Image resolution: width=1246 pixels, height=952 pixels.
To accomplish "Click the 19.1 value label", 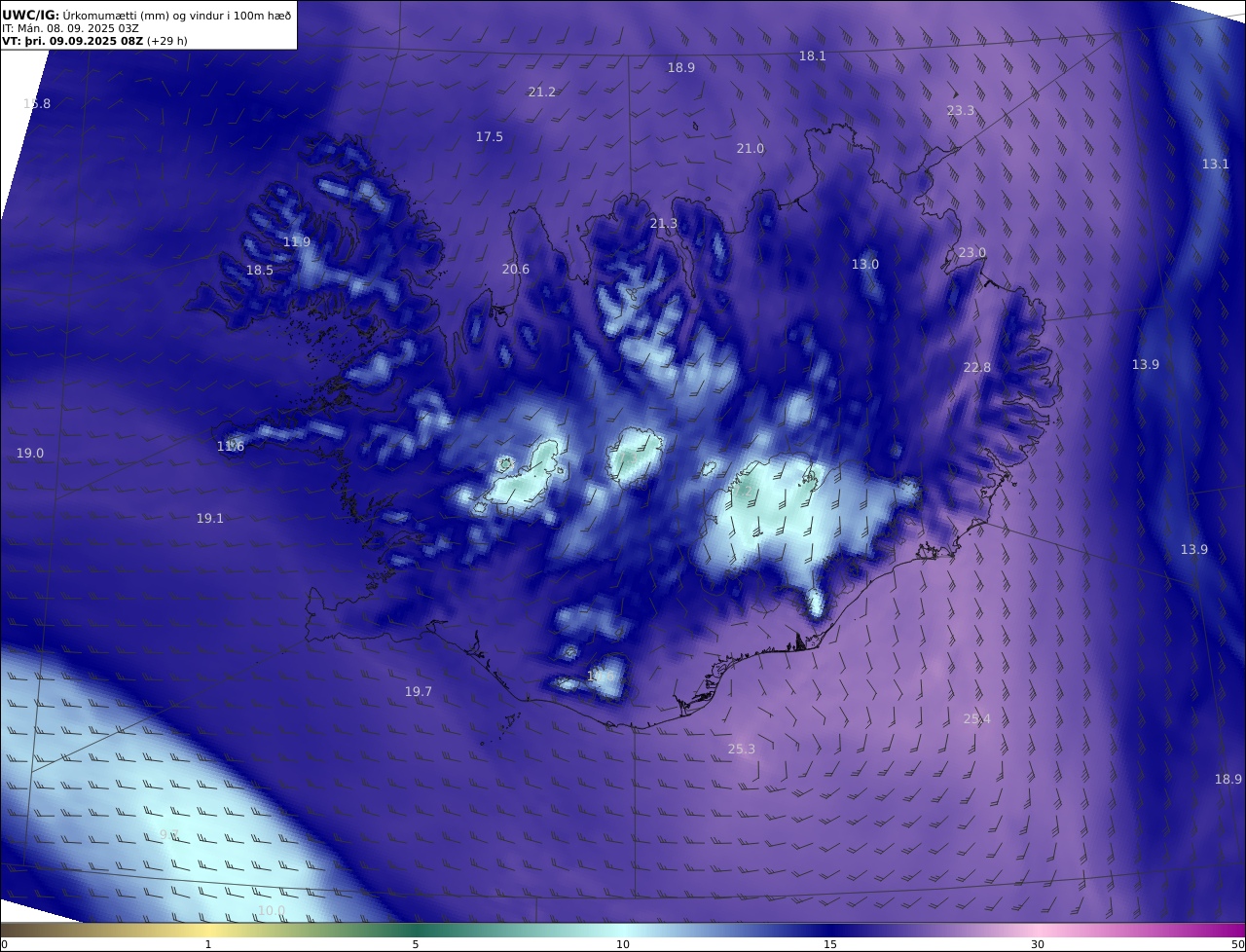I will [210, 518].
